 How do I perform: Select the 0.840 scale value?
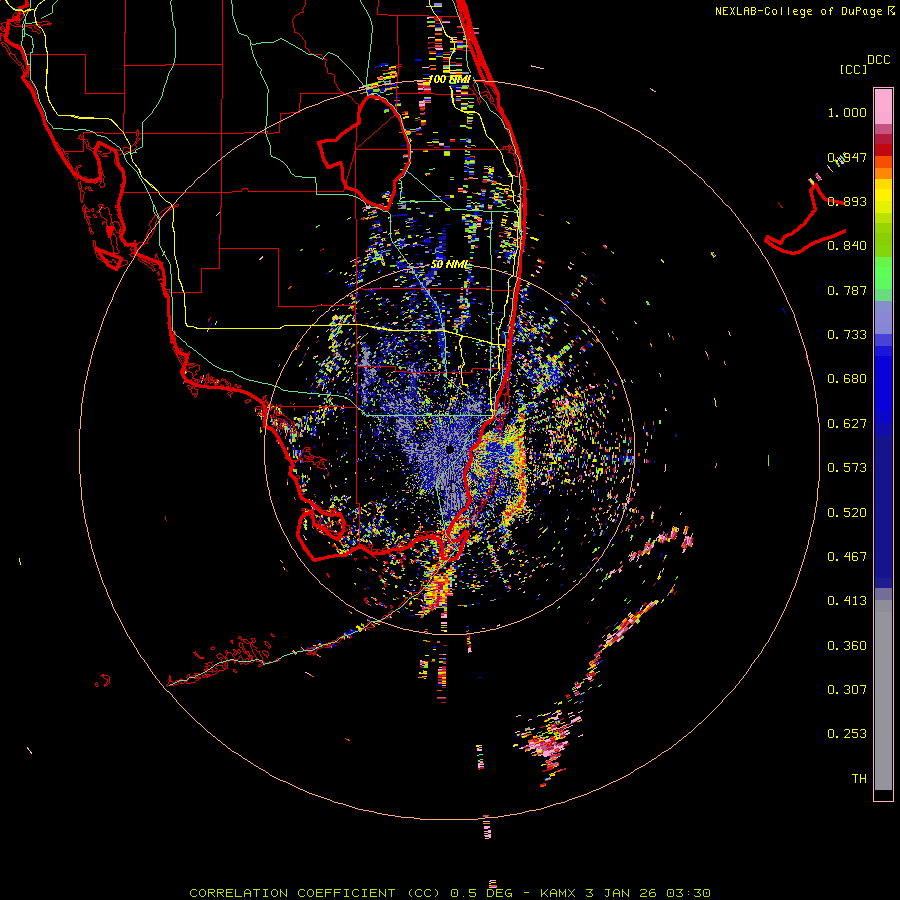tap(847, 246)
